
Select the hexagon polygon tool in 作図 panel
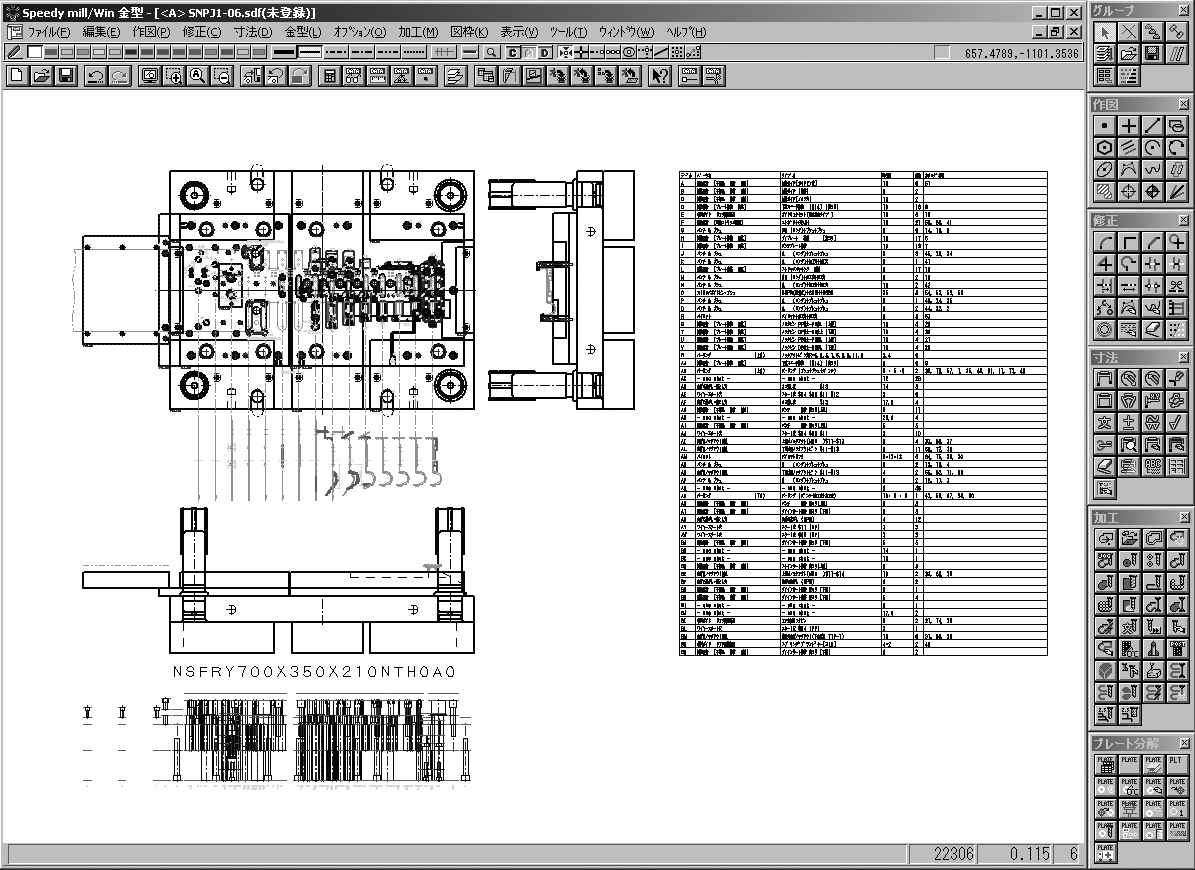1104,148
